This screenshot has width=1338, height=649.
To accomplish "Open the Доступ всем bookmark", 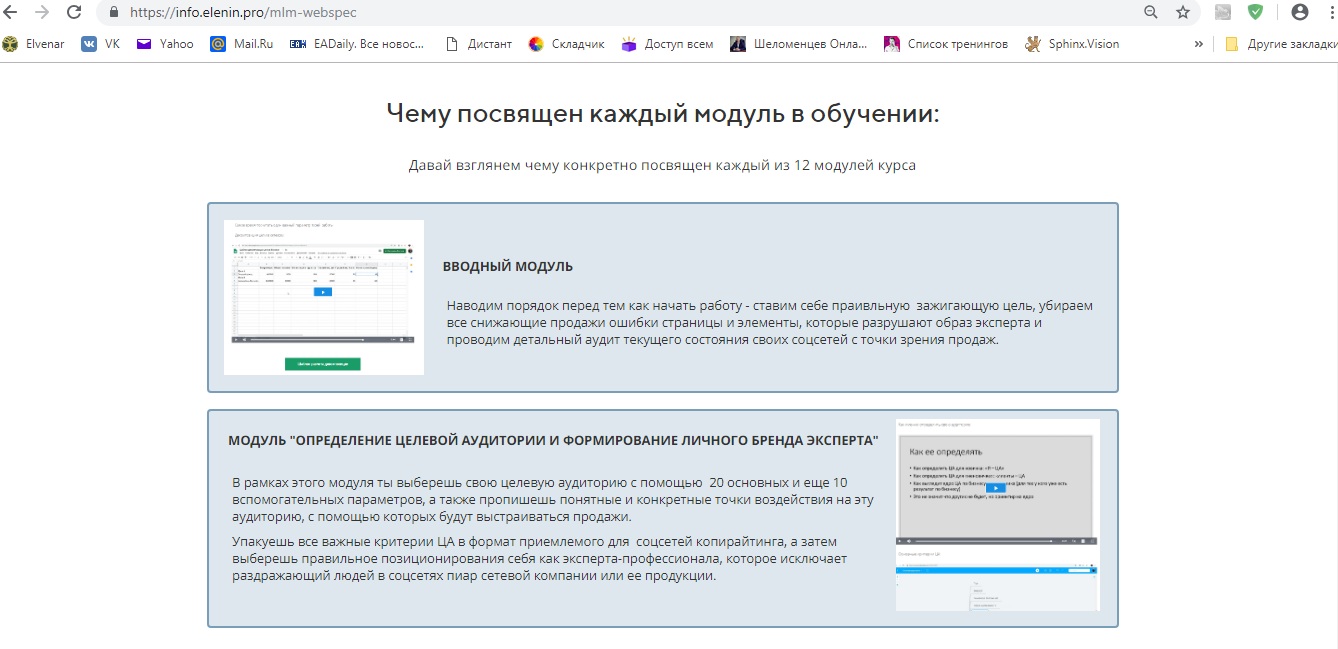I will click(x=667, y=44).
